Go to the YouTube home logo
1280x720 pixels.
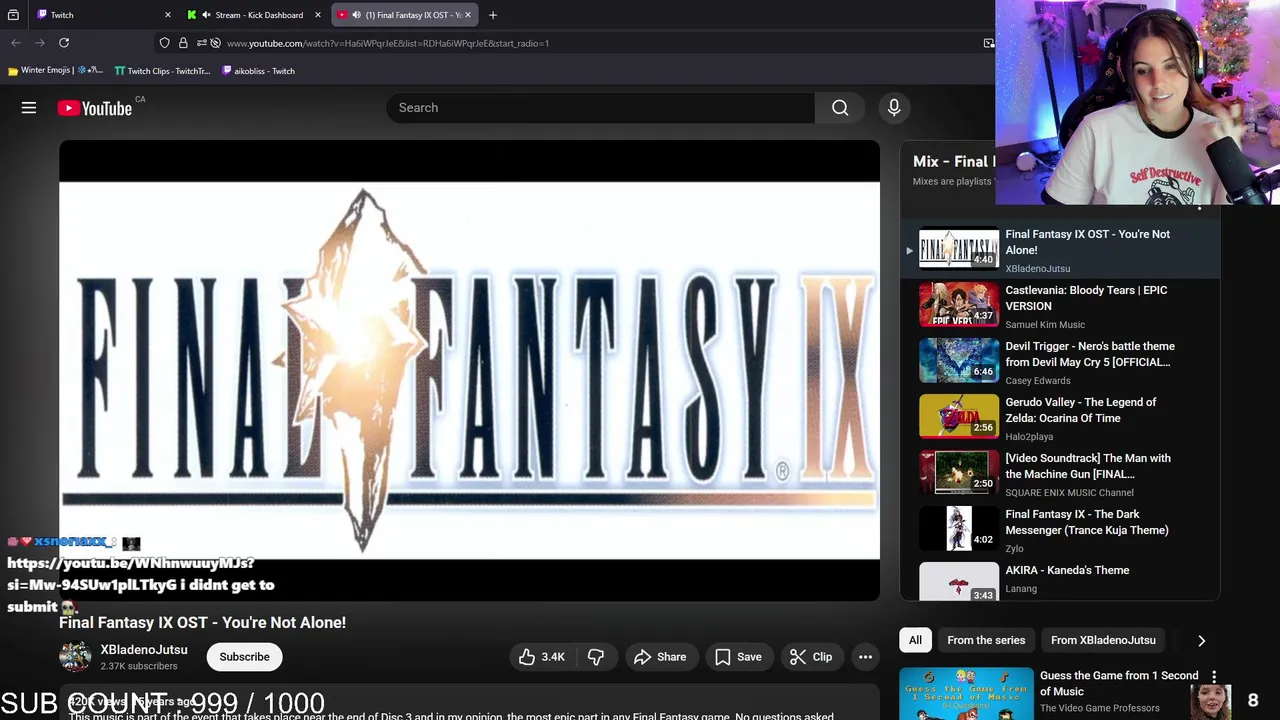point(95,108)
